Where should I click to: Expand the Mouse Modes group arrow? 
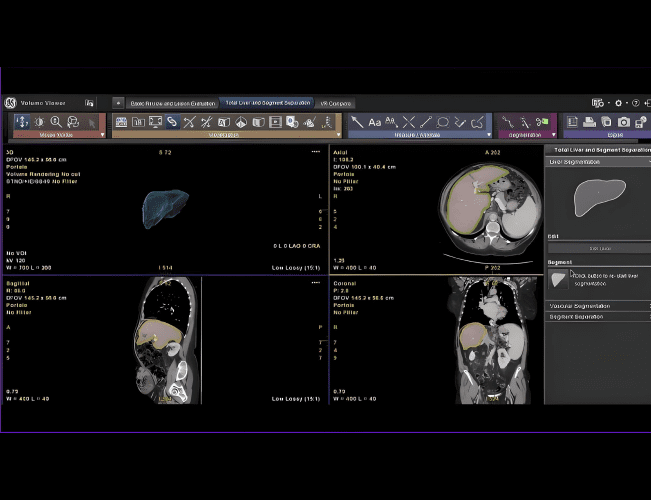(102, 134)
